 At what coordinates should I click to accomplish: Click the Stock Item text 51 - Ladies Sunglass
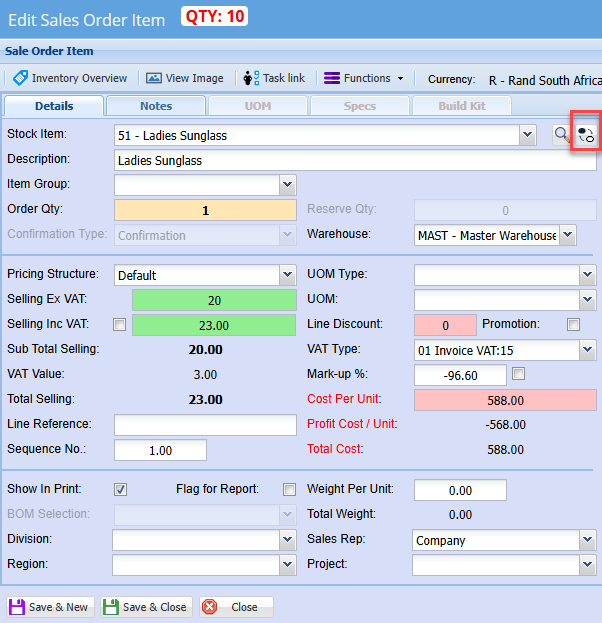(x=172, y=135)
